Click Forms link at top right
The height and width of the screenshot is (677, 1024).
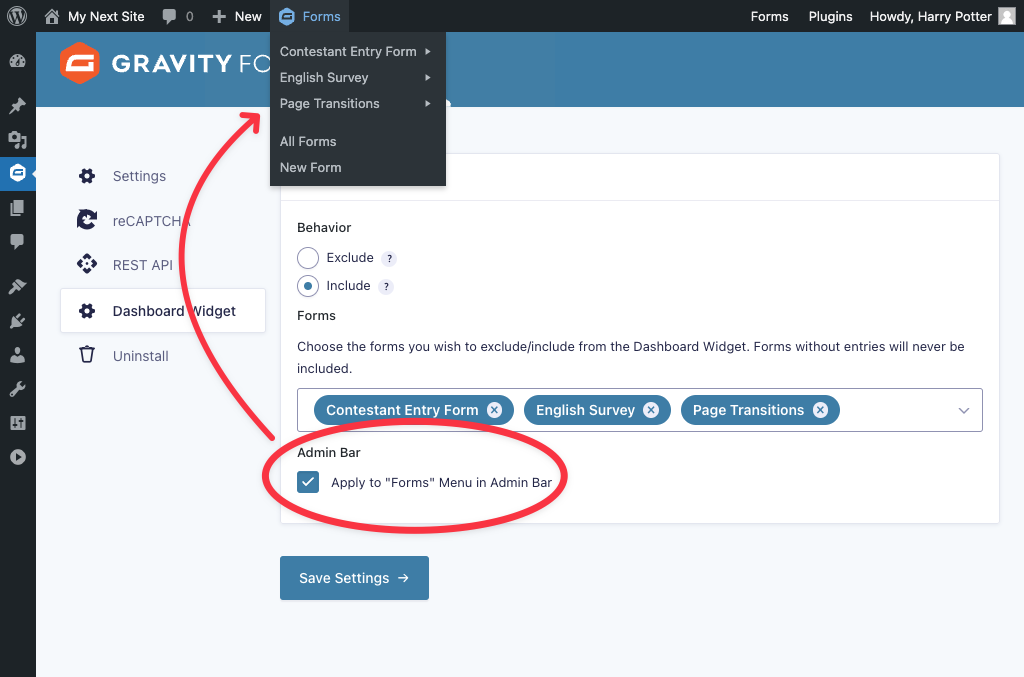click(x=769, y=16)
